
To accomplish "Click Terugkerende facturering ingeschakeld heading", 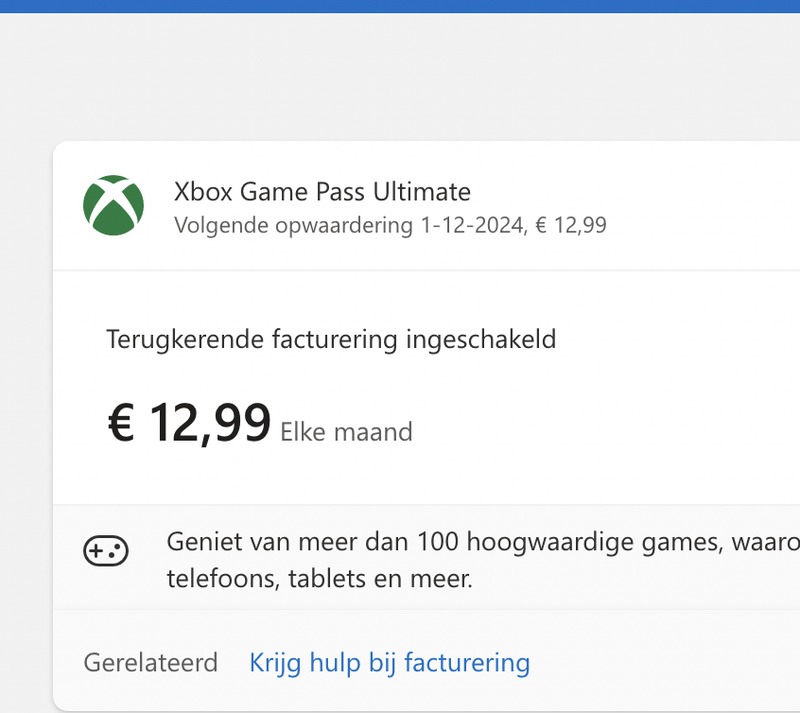I will coord(331,339).
